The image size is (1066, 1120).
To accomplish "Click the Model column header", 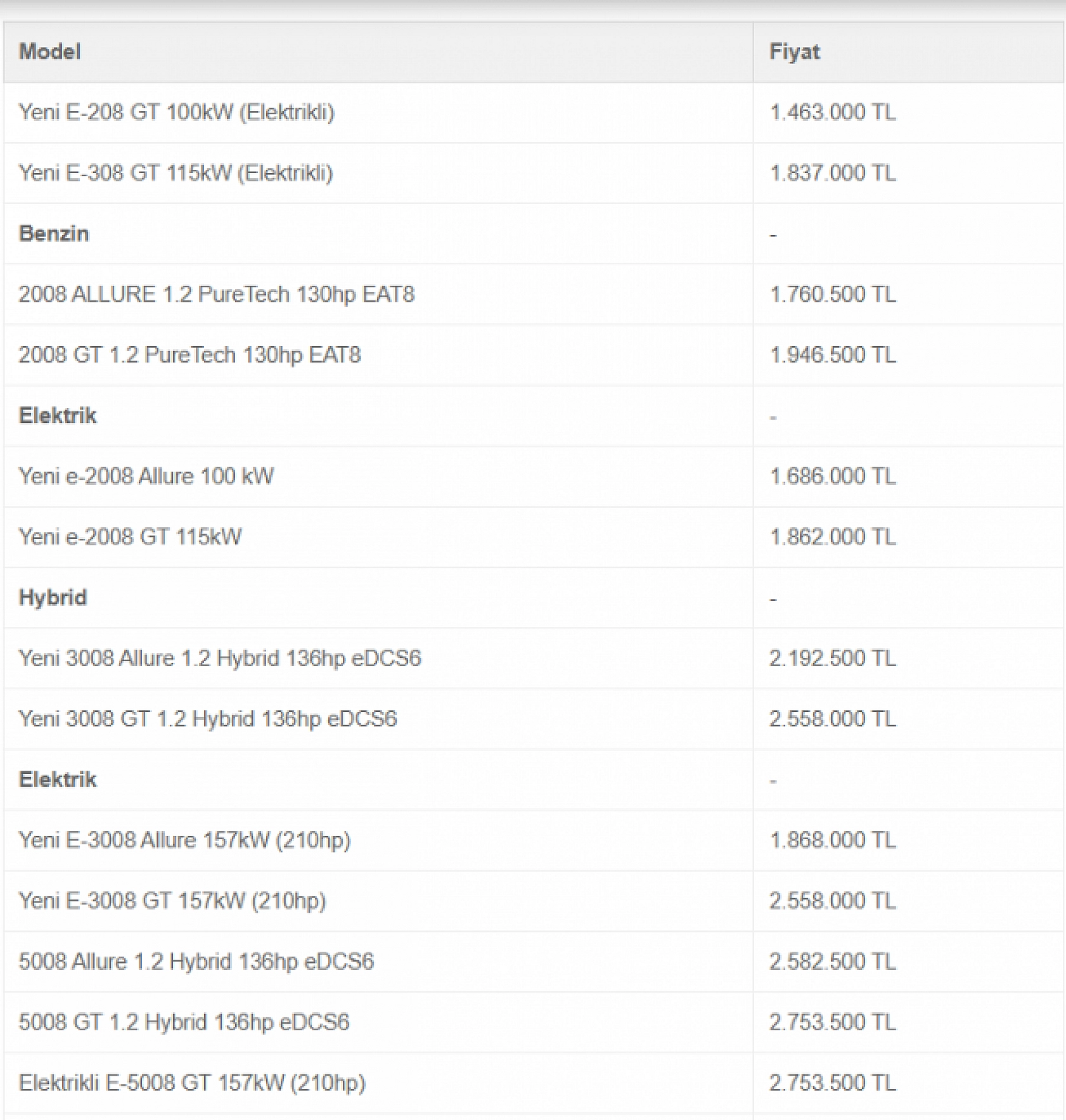I will click(x=50, y=52).
